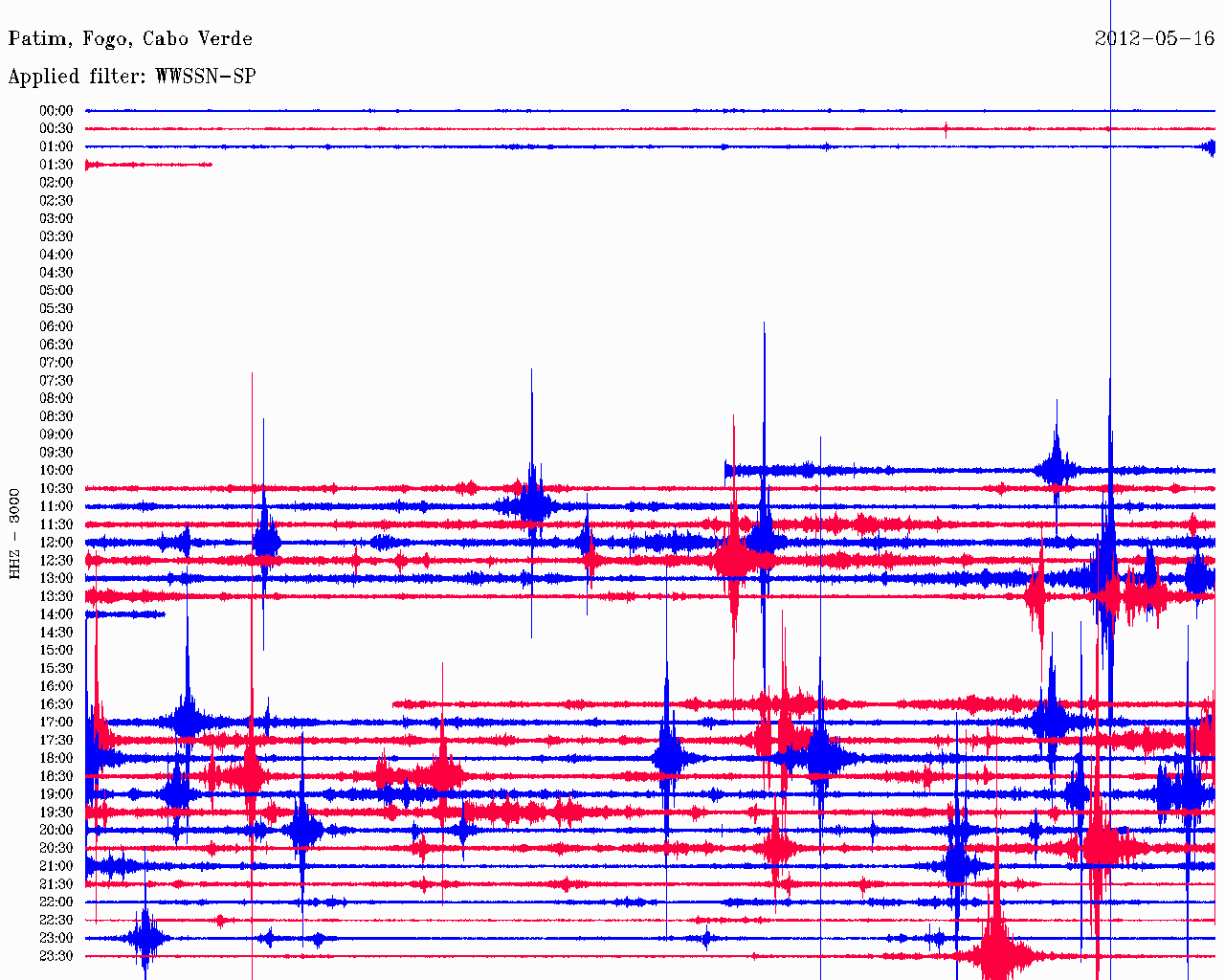This screenshot has height=980, width=1225.
Task: Select the 15:00 time label
Action: click(56, 651)
